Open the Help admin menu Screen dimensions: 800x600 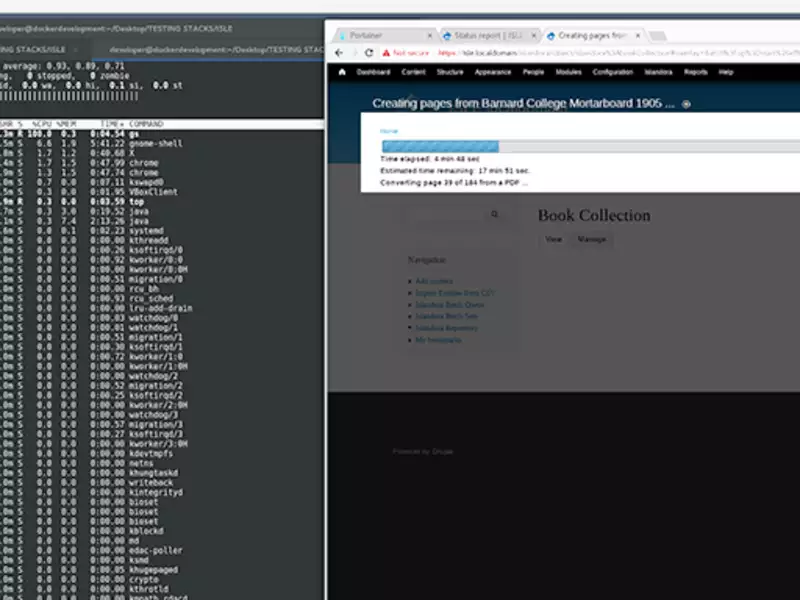[x=726, y=72]
